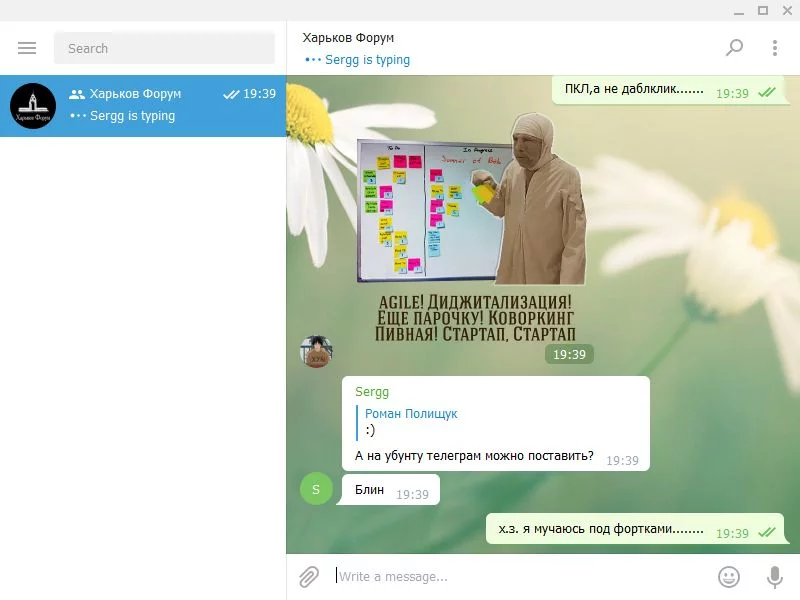Click the sticker sender's avatar photo
Viewport: 800px width, 600px height.
click(316, 352)
